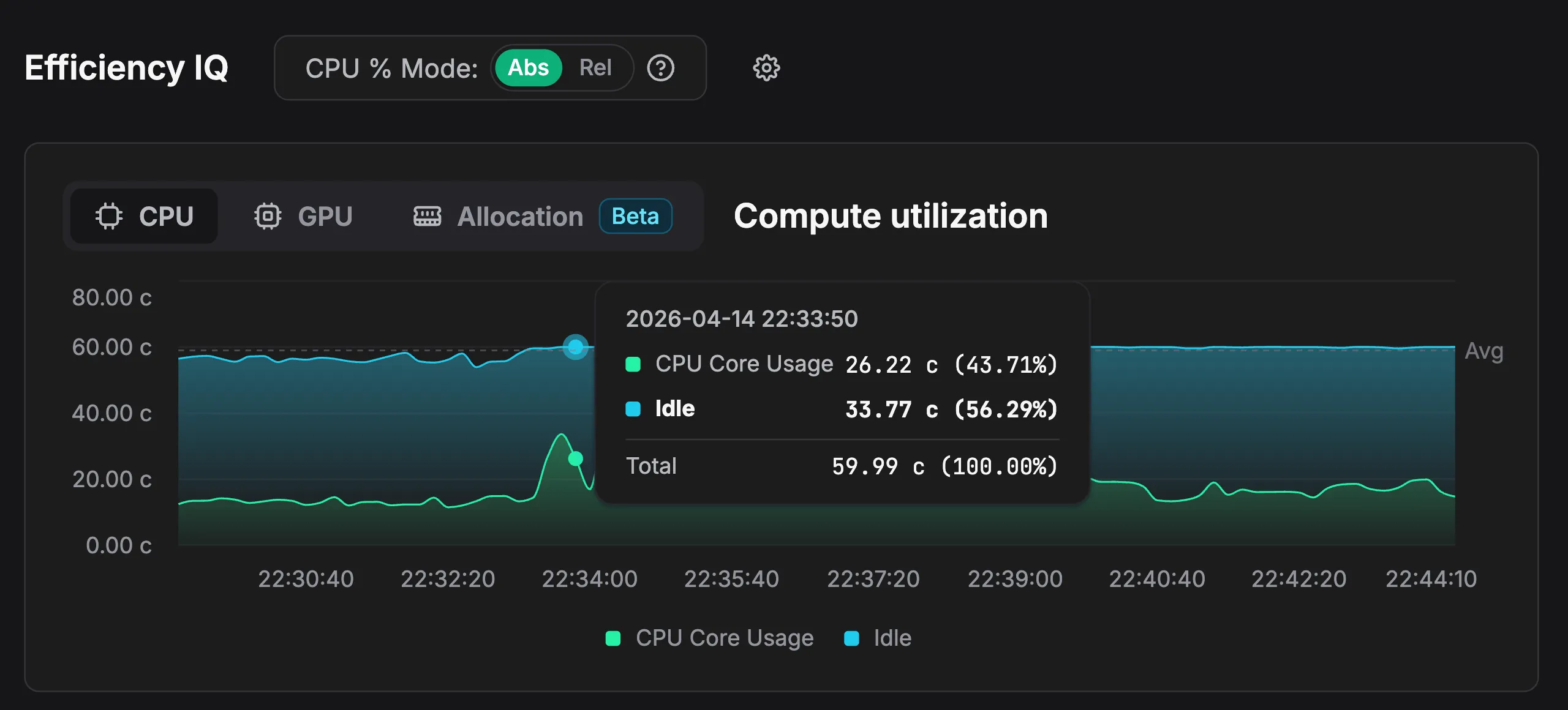Select the GPU tab
Screen dimensions: 1568x710
point(303,216)
